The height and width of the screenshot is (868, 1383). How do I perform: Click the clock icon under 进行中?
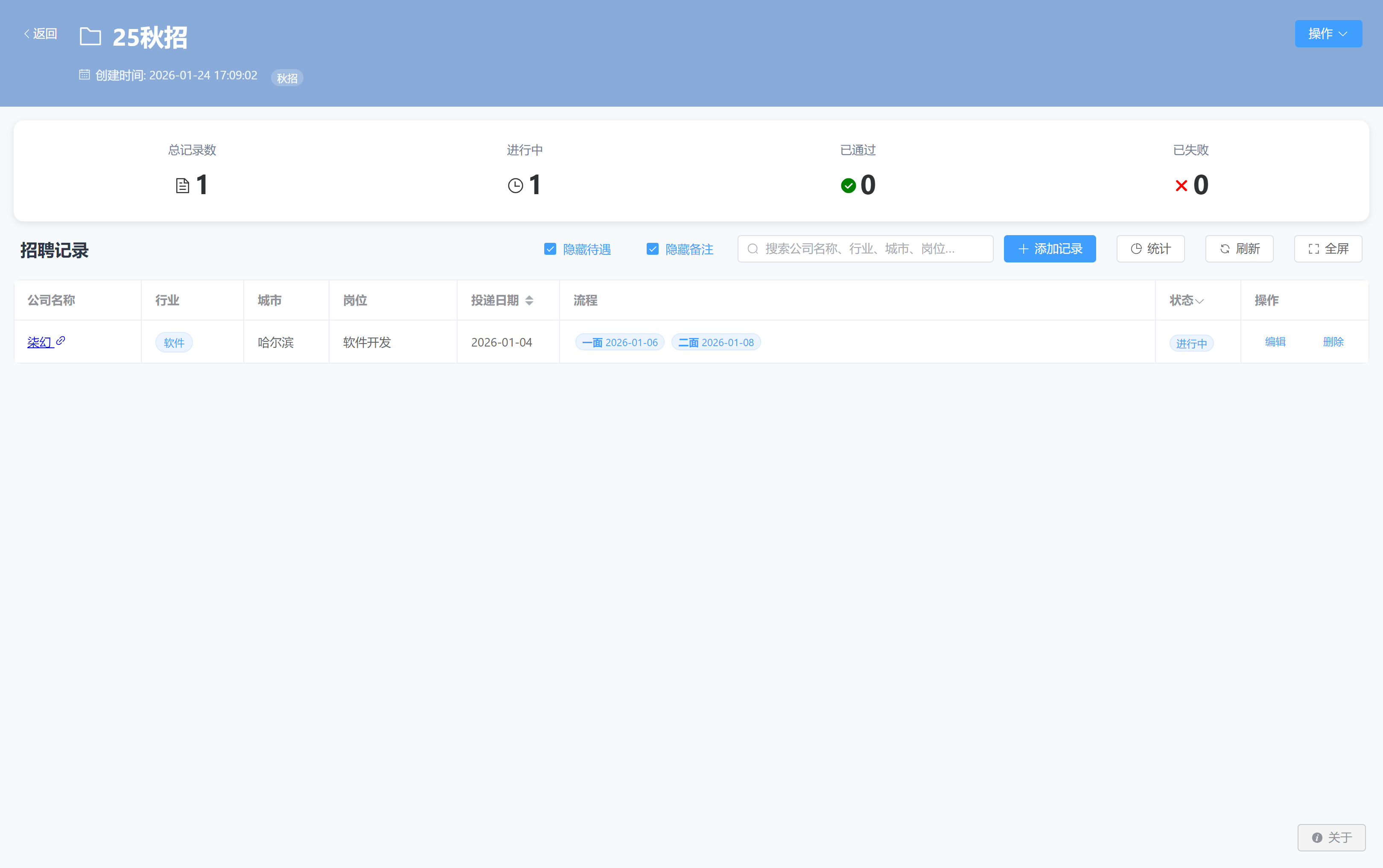pos(516,186)
